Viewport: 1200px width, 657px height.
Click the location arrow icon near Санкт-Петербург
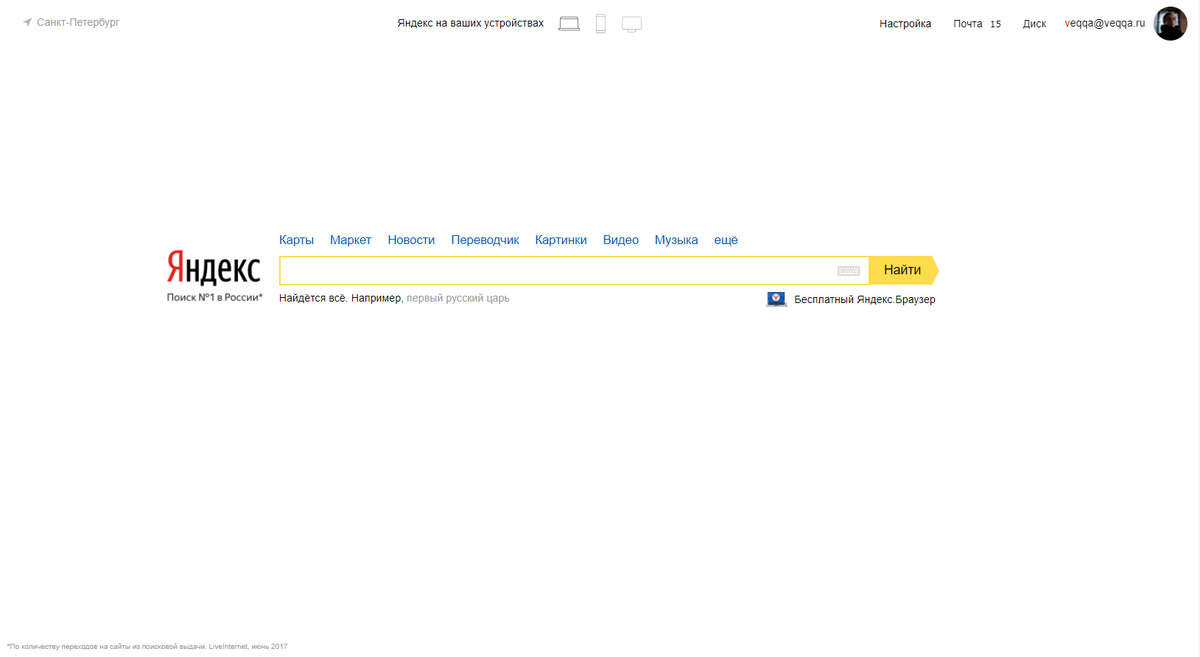[x=27, y=22]
